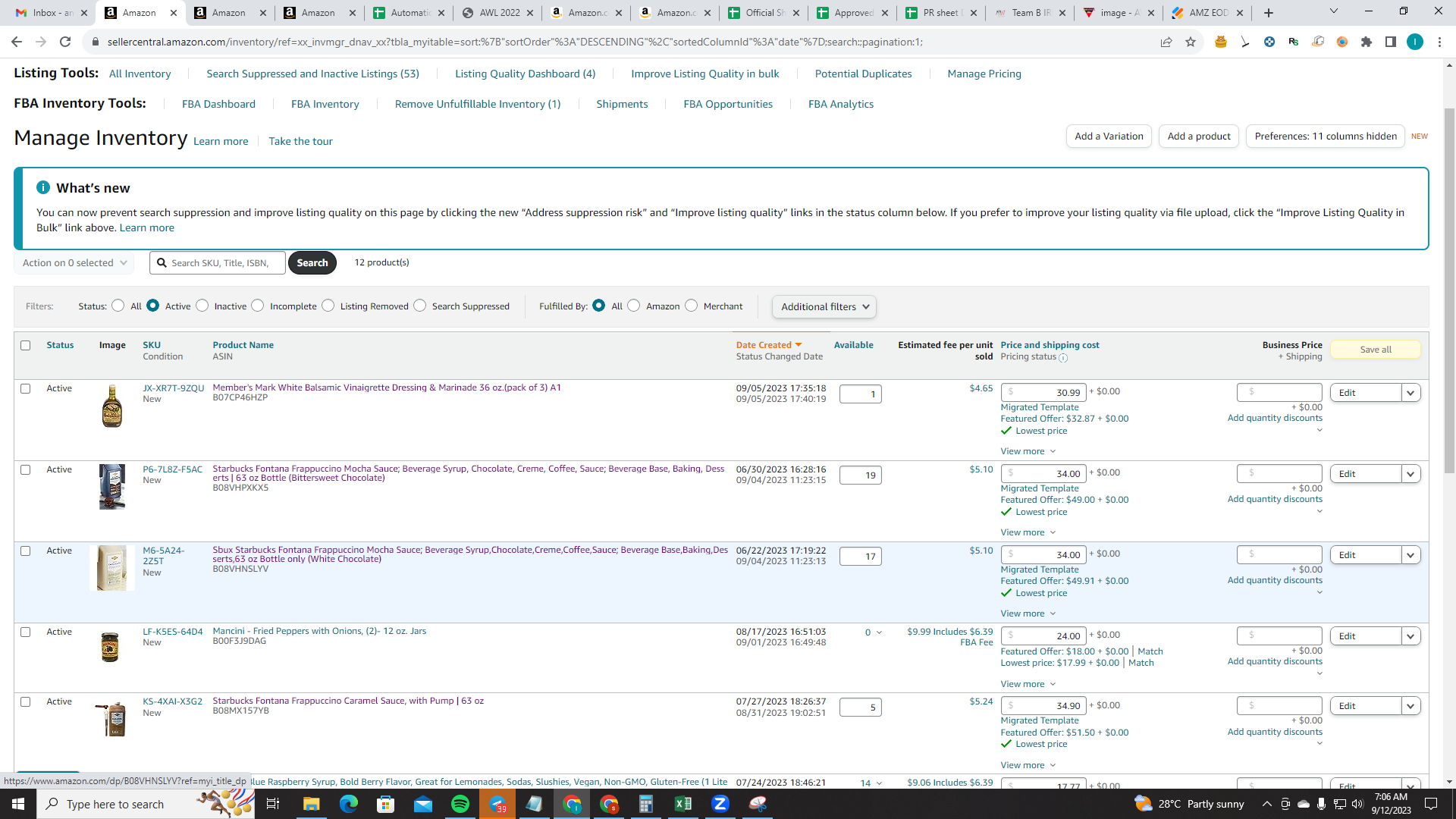Open the Chrome extensions puzzle menu
The image size is (1456, 819).
tap(1367, 42)
